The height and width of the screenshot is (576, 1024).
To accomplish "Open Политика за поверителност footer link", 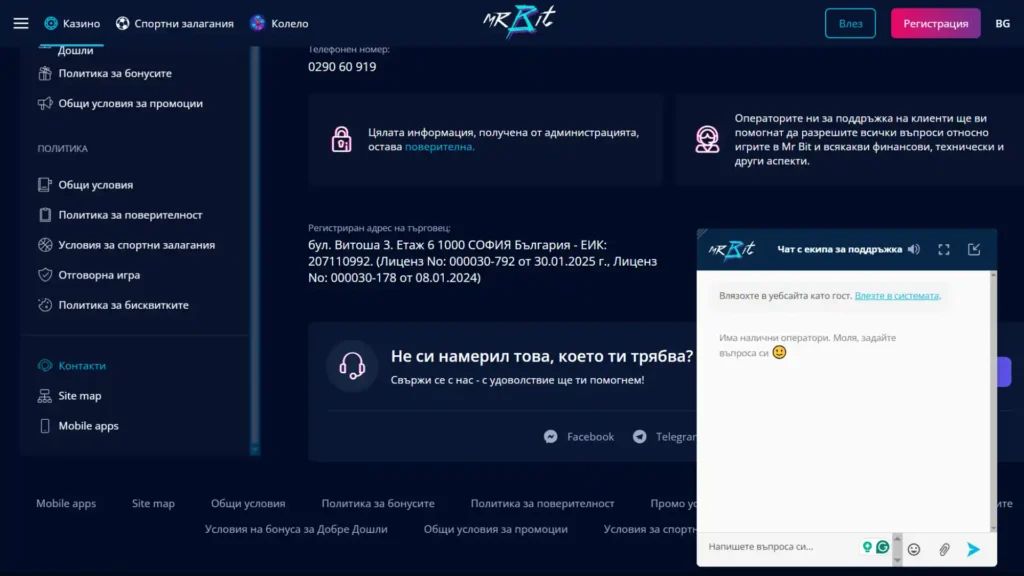I will [x=543, y=504].
